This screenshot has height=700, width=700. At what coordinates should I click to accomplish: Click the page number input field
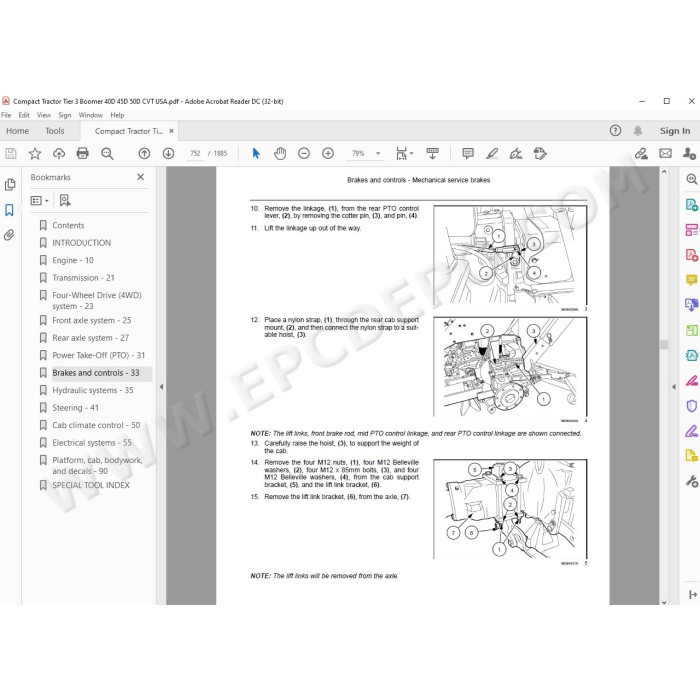(195, 154)
